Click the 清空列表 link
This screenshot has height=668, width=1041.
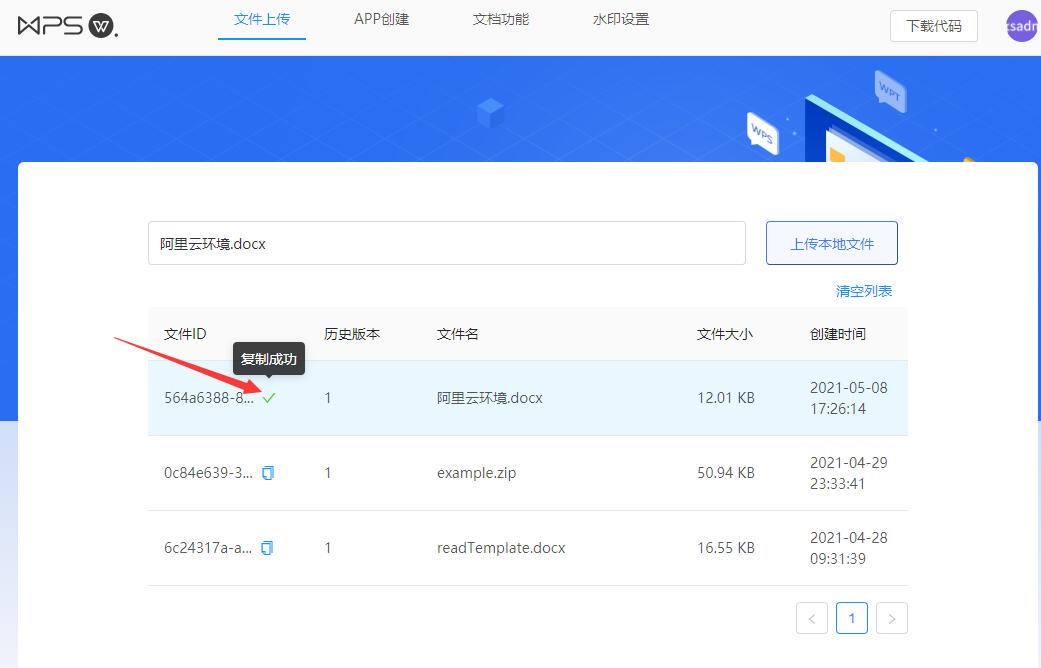tap(864, 291)
